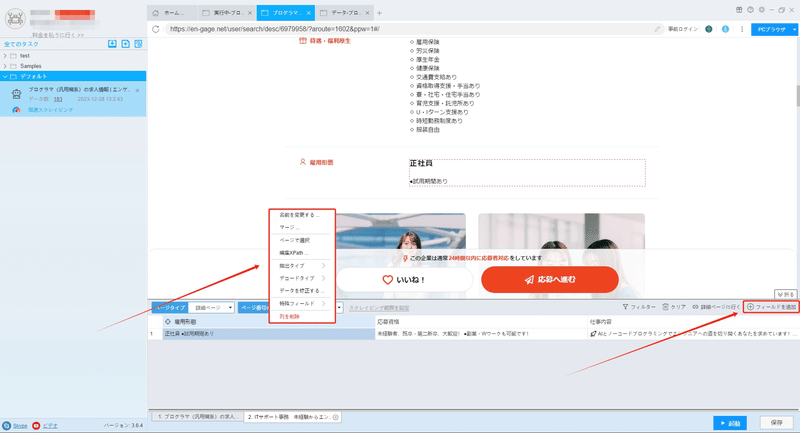Click the field icon before 雇用形態 column header
Viewport: 800px width, 433px height.
[x=168, y=322]
